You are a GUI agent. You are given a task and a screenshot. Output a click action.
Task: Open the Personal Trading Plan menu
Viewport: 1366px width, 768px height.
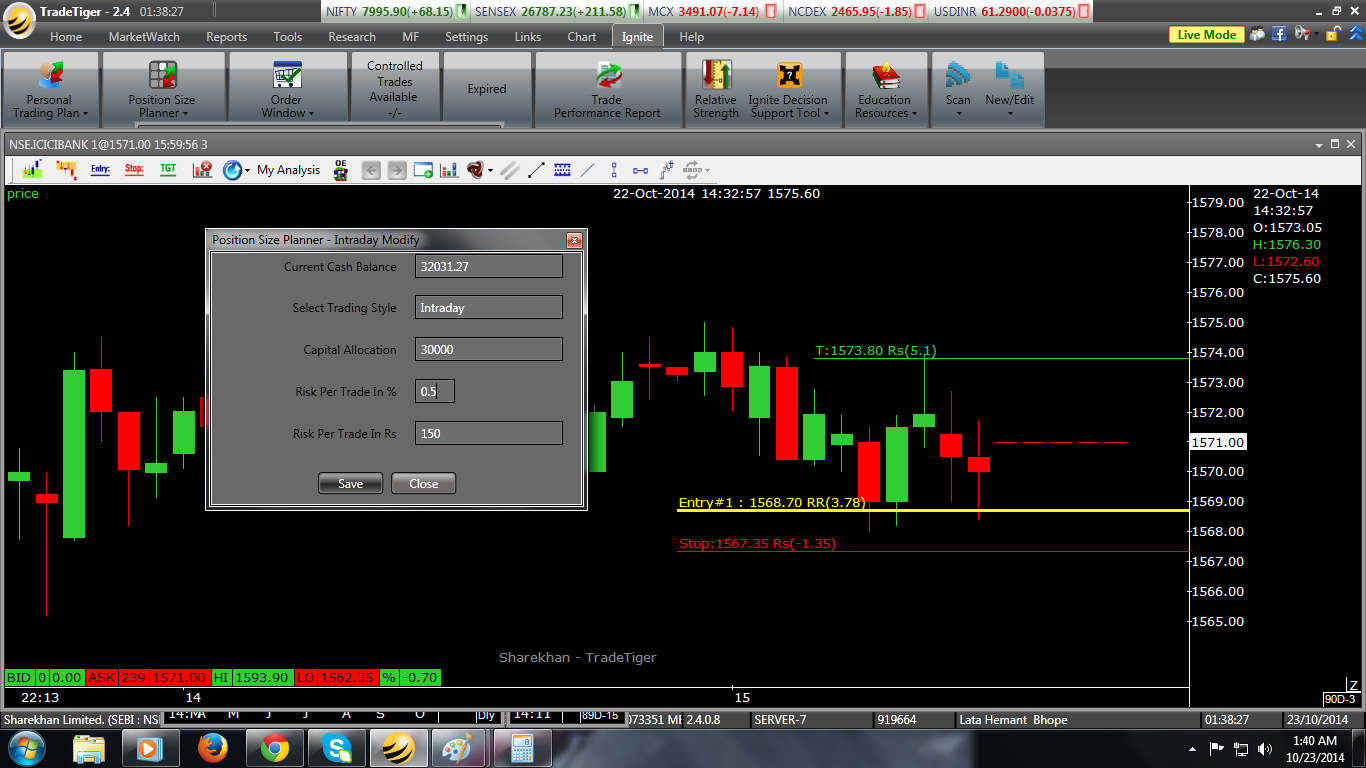click(x=50, y=90)
